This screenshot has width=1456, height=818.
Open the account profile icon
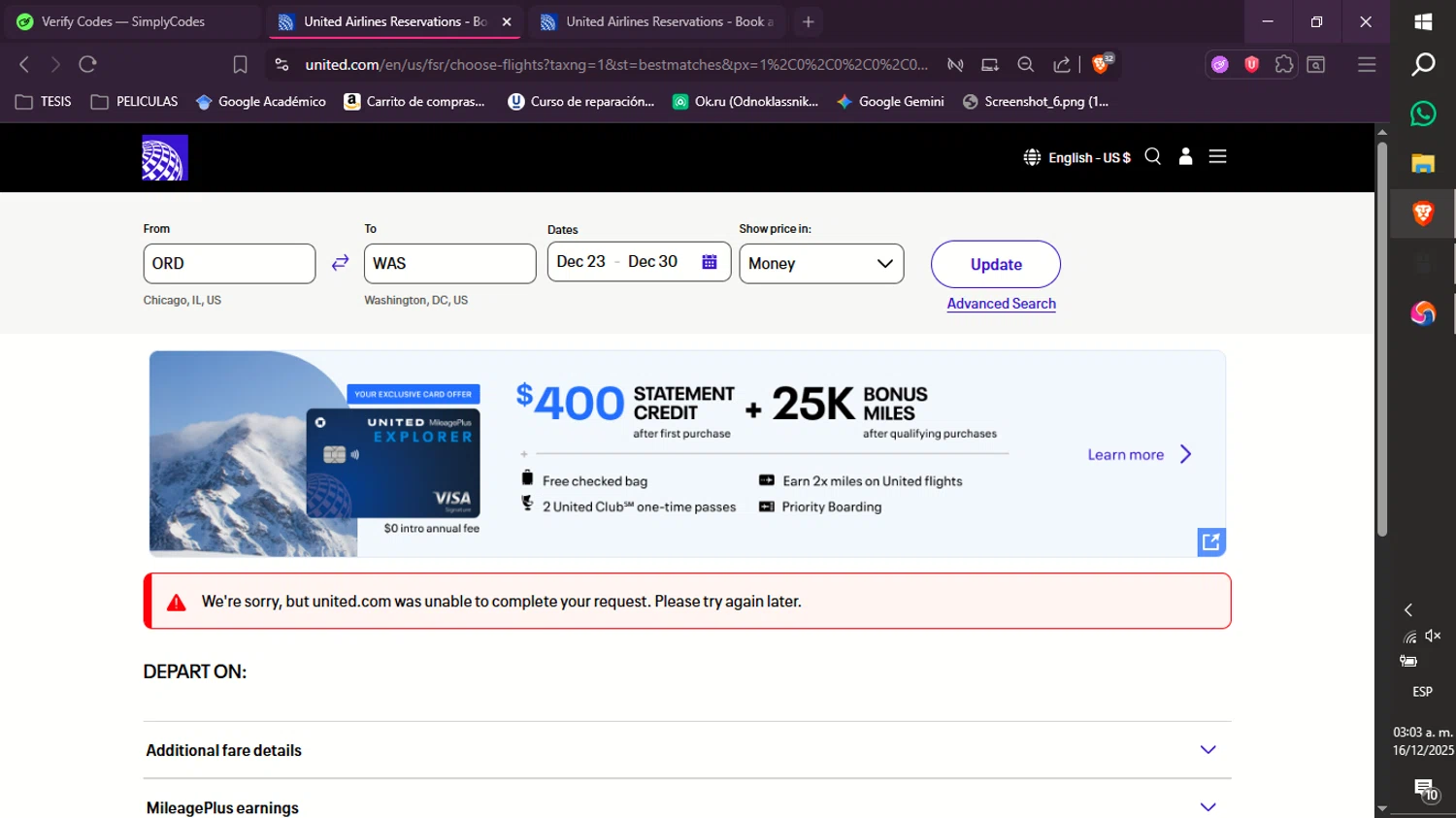[1185, 156]
